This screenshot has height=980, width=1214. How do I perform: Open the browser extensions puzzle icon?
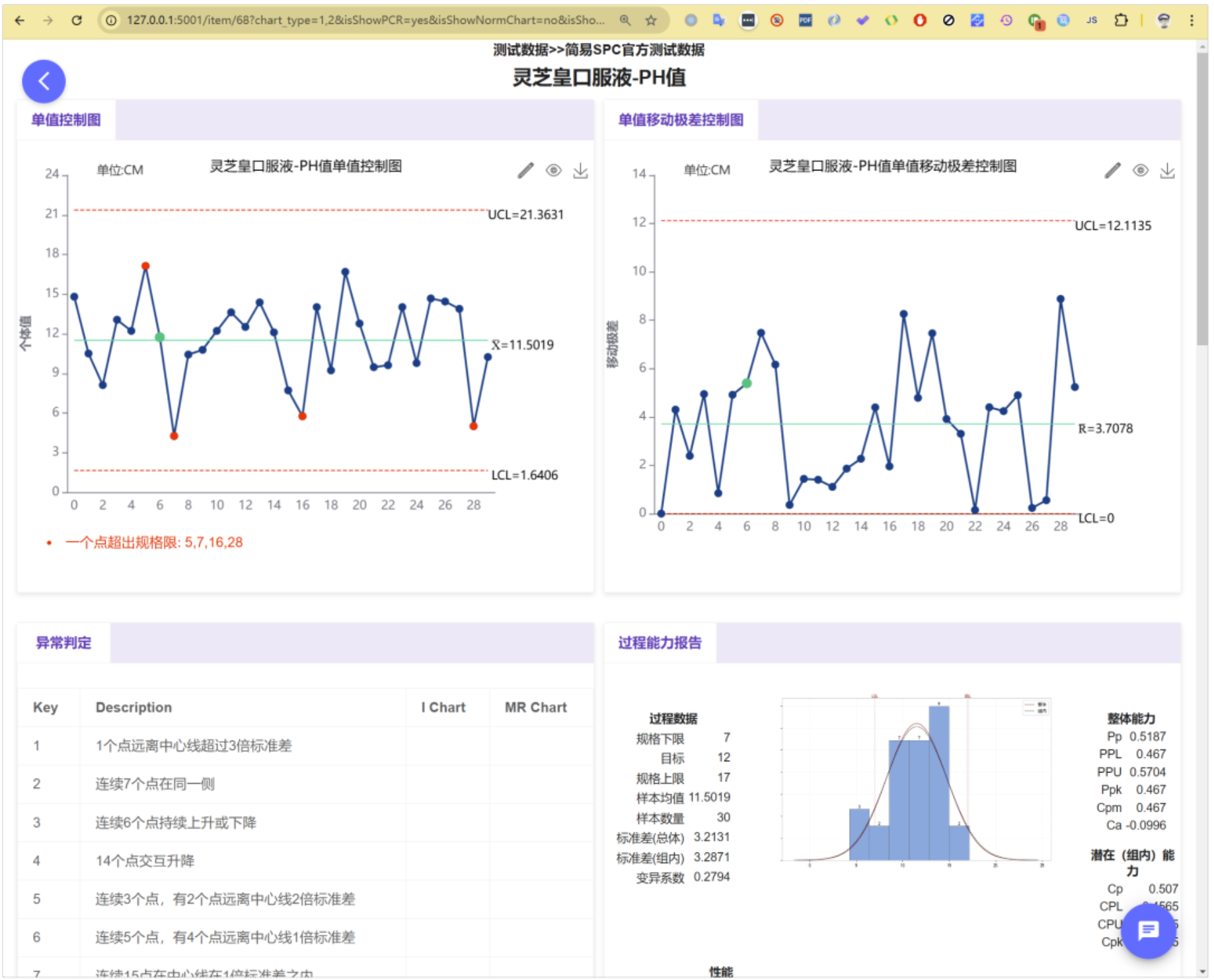pos(1121,20)
